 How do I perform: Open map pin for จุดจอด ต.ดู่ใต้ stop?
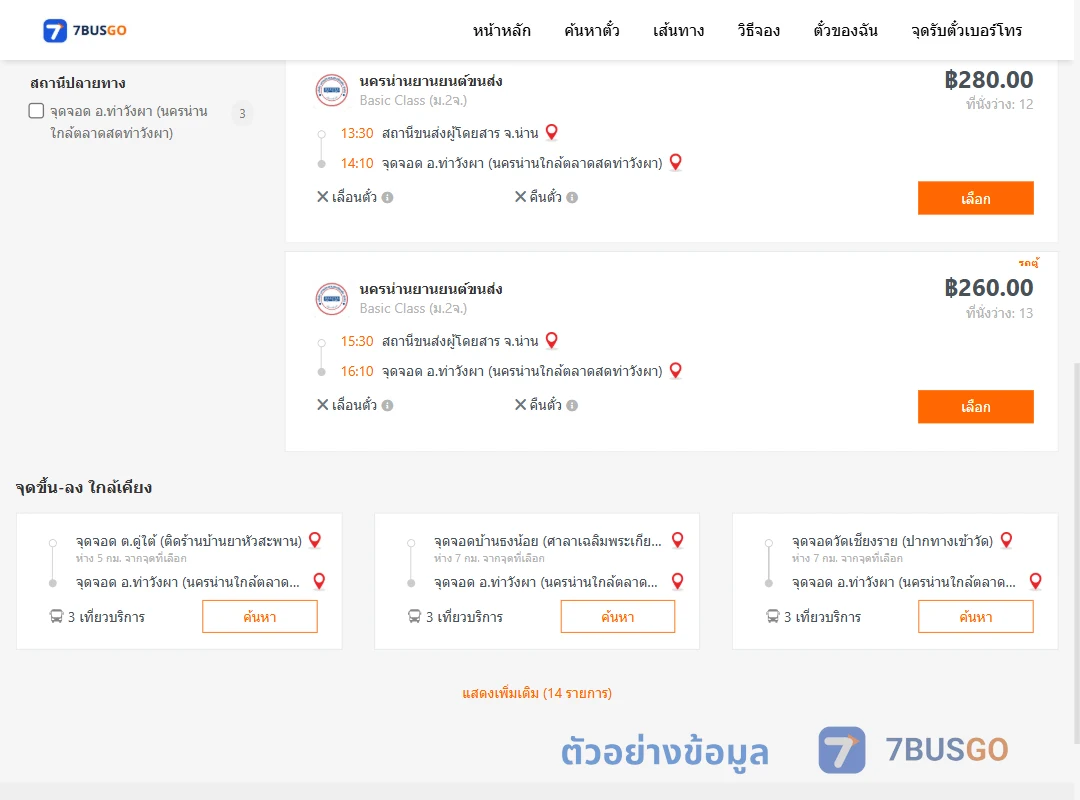[x=315, y=540]
